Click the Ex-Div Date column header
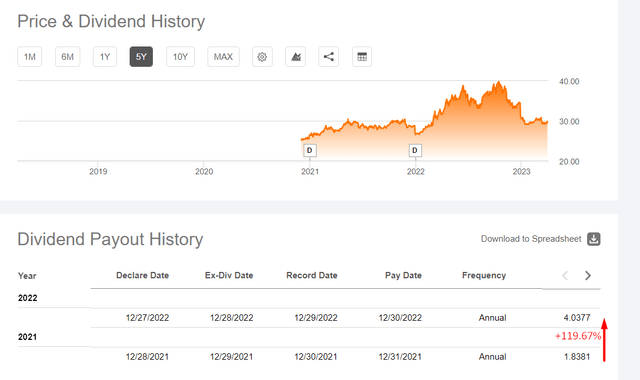 229,276
